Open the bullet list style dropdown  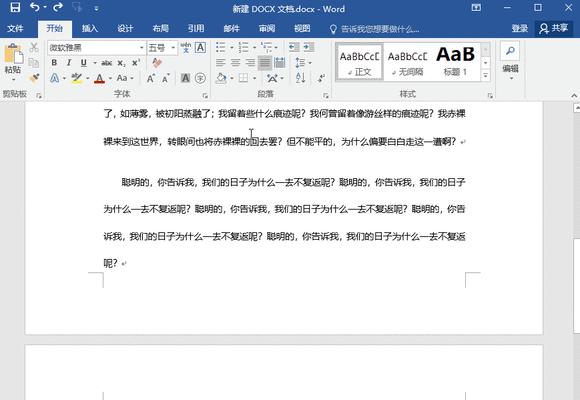(x=232, y=47)
